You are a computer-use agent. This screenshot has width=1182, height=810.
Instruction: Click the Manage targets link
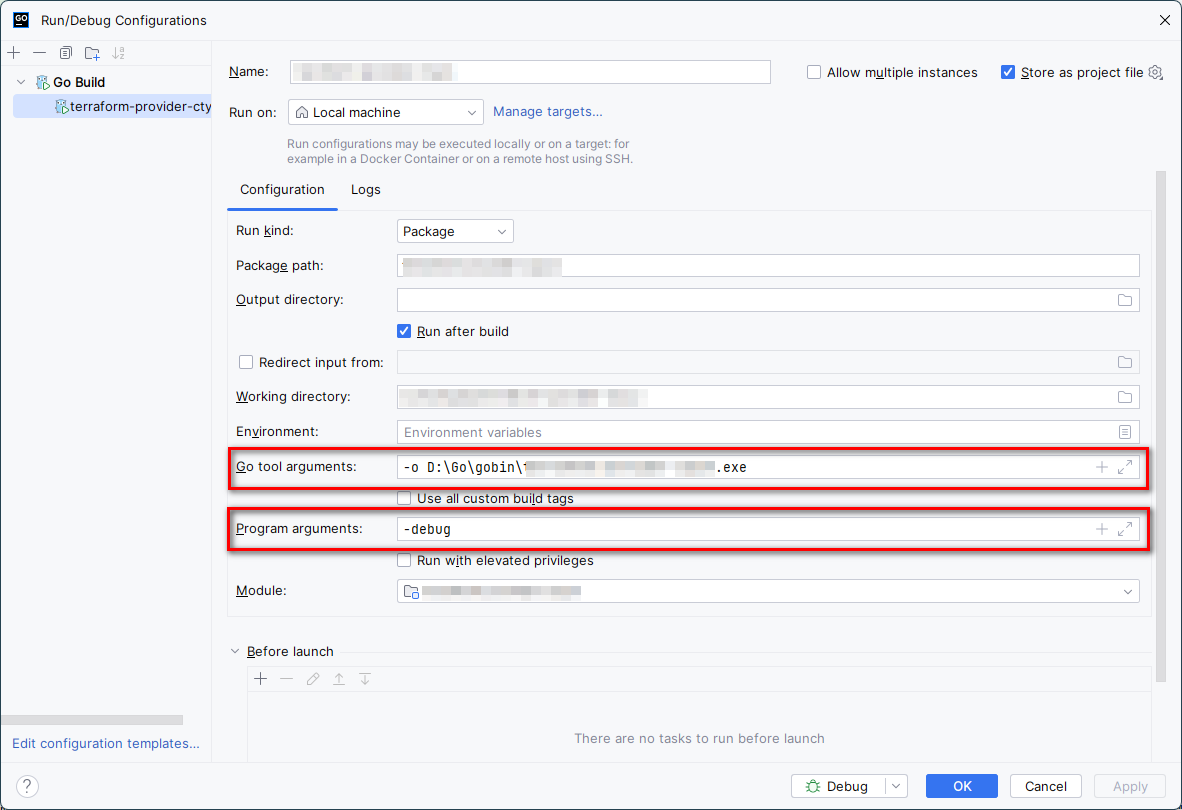click(547, 112)
